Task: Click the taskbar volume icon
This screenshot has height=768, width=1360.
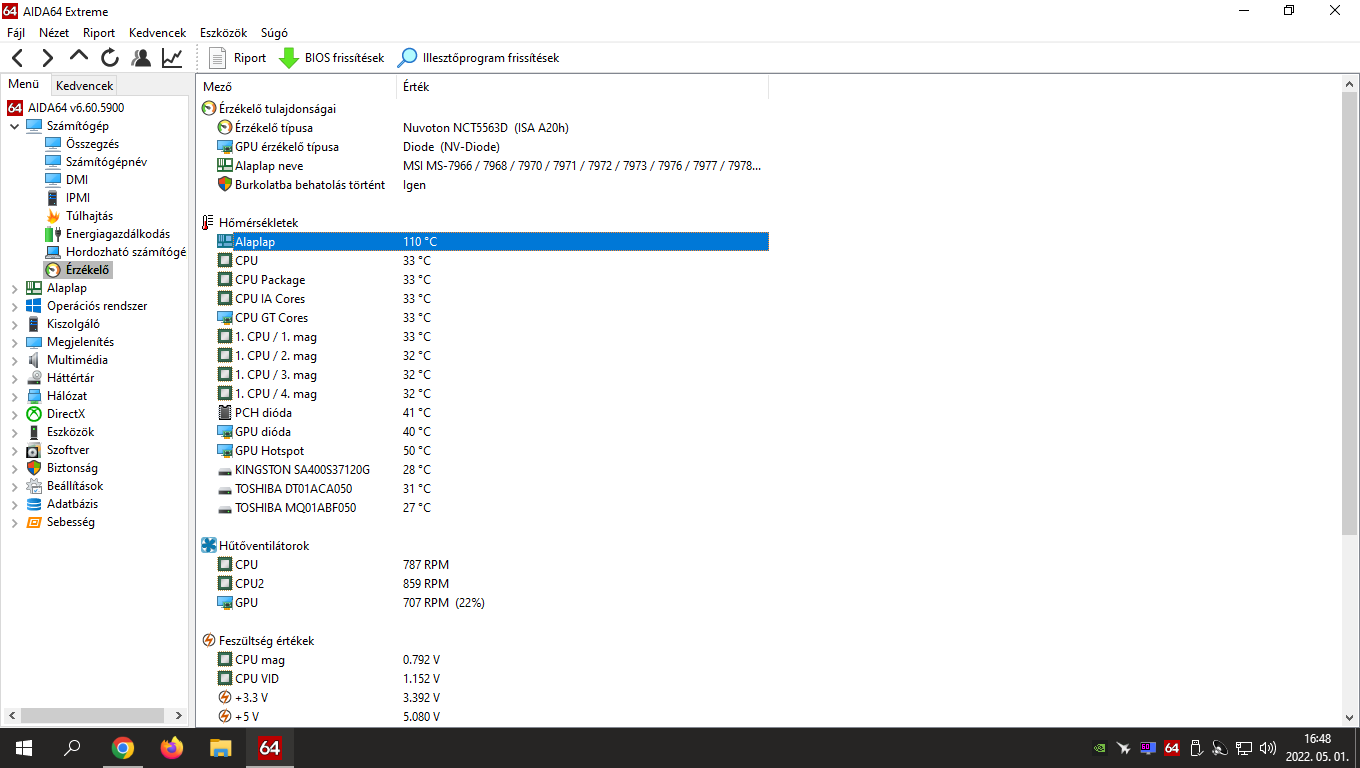Action: 1268,747
